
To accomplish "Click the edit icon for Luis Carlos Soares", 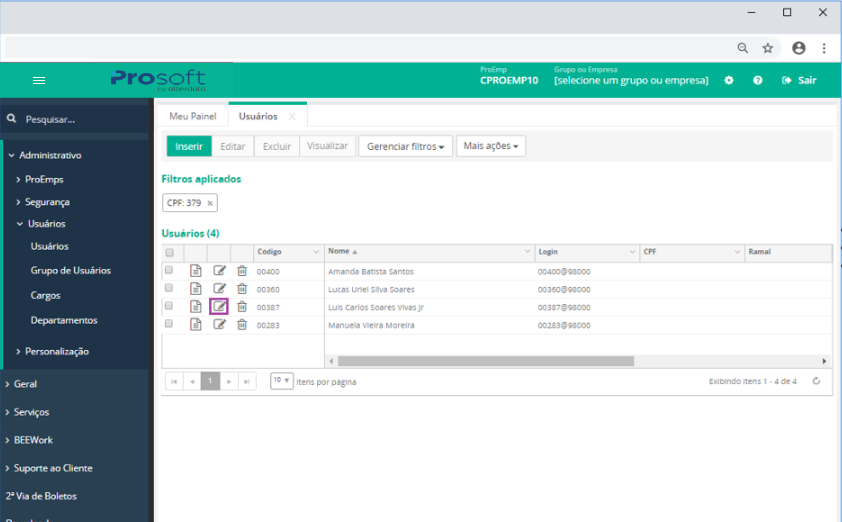I will click(219, 307).
